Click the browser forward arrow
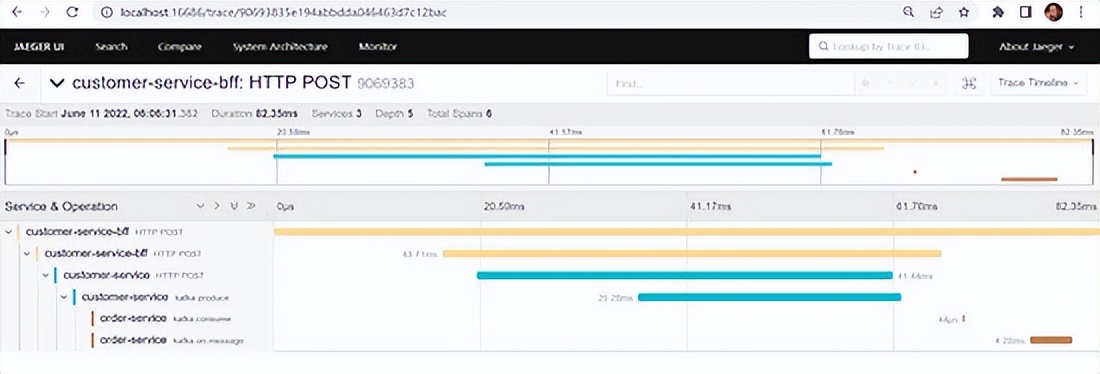Screen dimensions: 1100x374 (45, 12)
